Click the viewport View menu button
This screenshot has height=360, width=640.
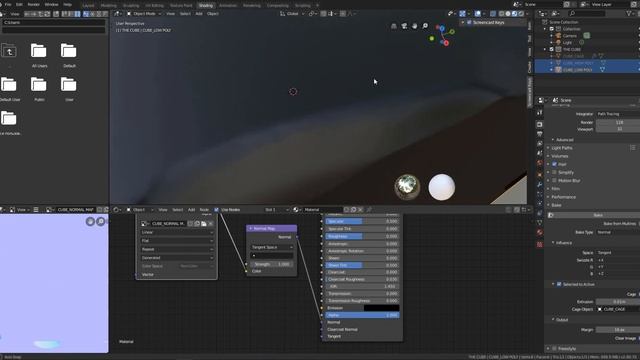pos(170,13)
